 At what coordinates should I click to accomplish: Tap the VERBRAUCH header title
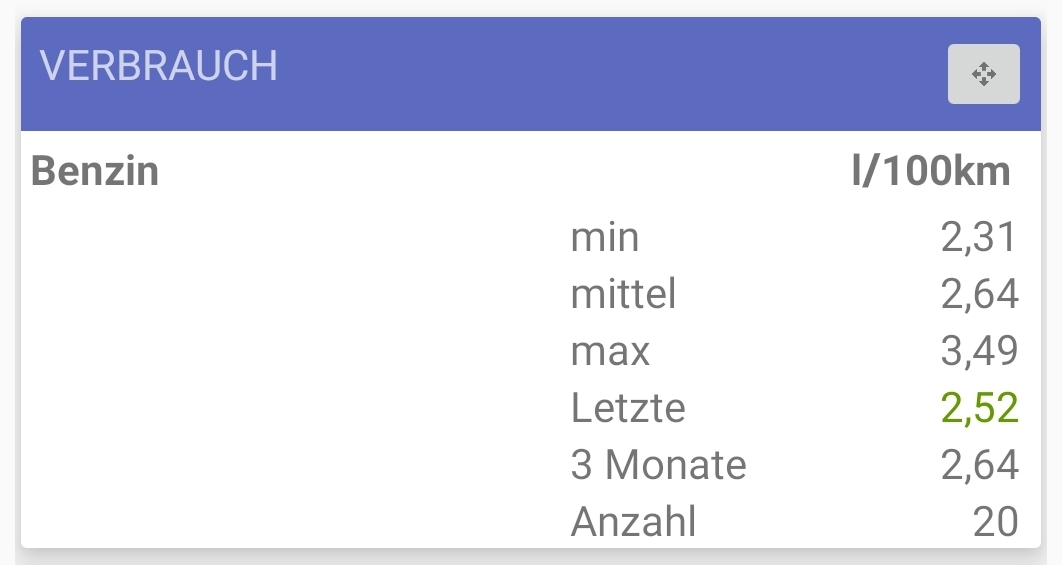(158, 66)
